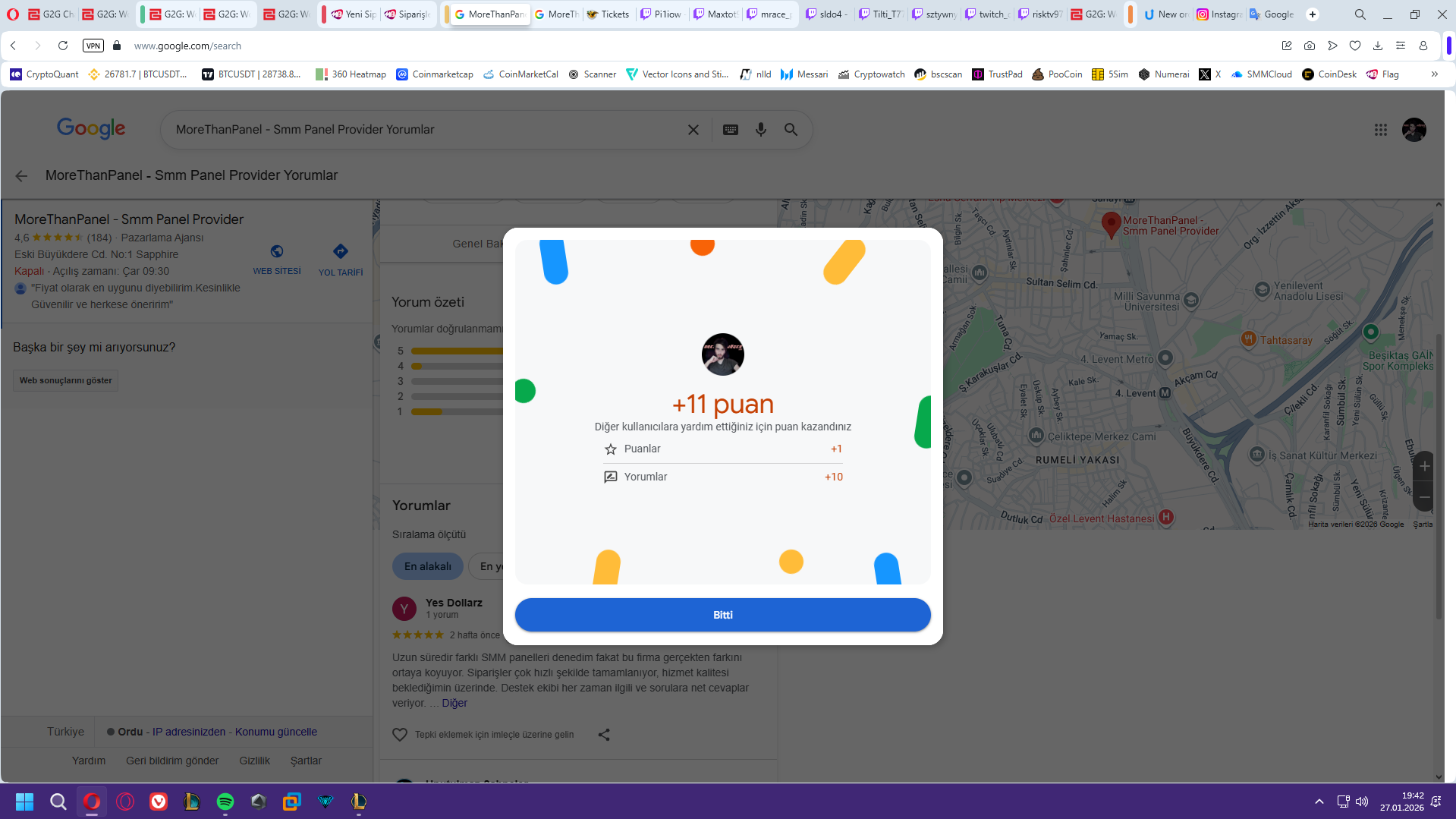Switch to Yeni Sipariş tab
Image resolution: width=1456 pixels, height=819 pixels.
[354, 14]
